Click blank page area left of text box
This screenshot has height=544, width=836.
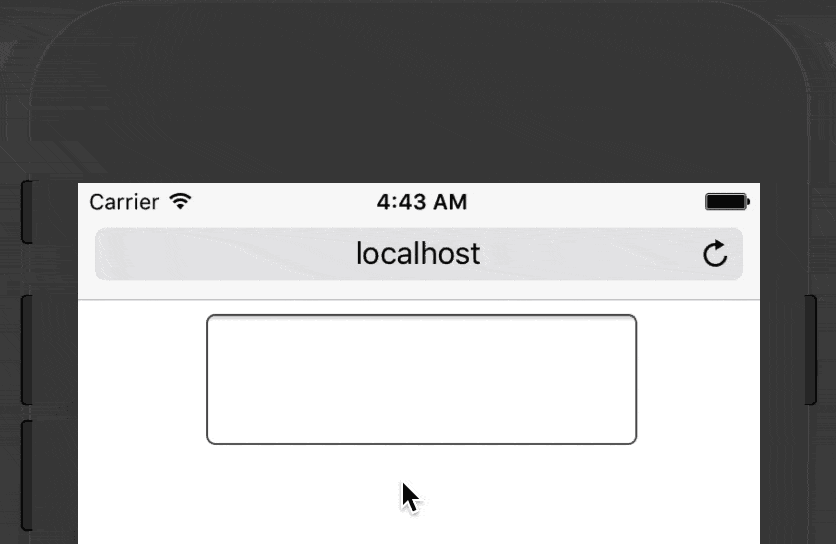pyautogui.click(x=142, y=379)
